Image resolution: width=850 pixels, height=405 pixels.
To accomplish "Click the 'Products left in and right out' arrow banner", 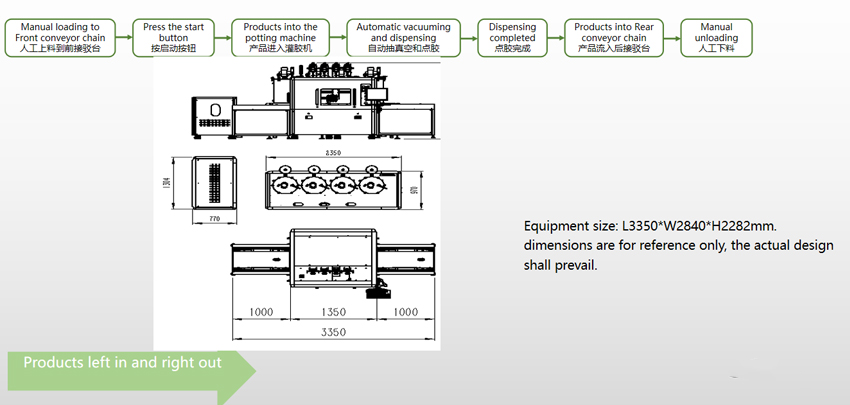I will pyautogui.click(x=131, y=371).
